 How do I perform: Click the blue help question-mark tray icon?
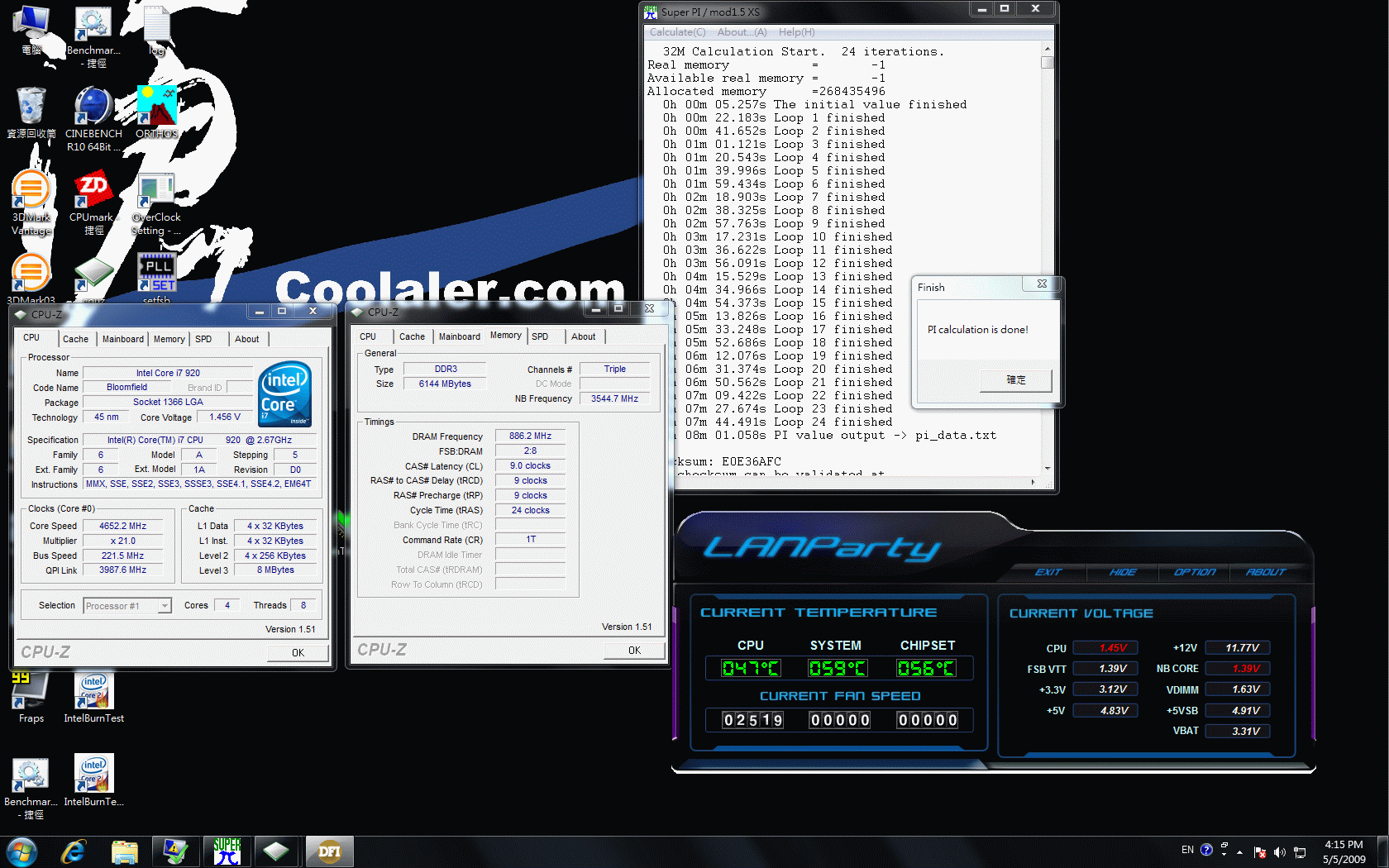click(x=1206, y=849)
